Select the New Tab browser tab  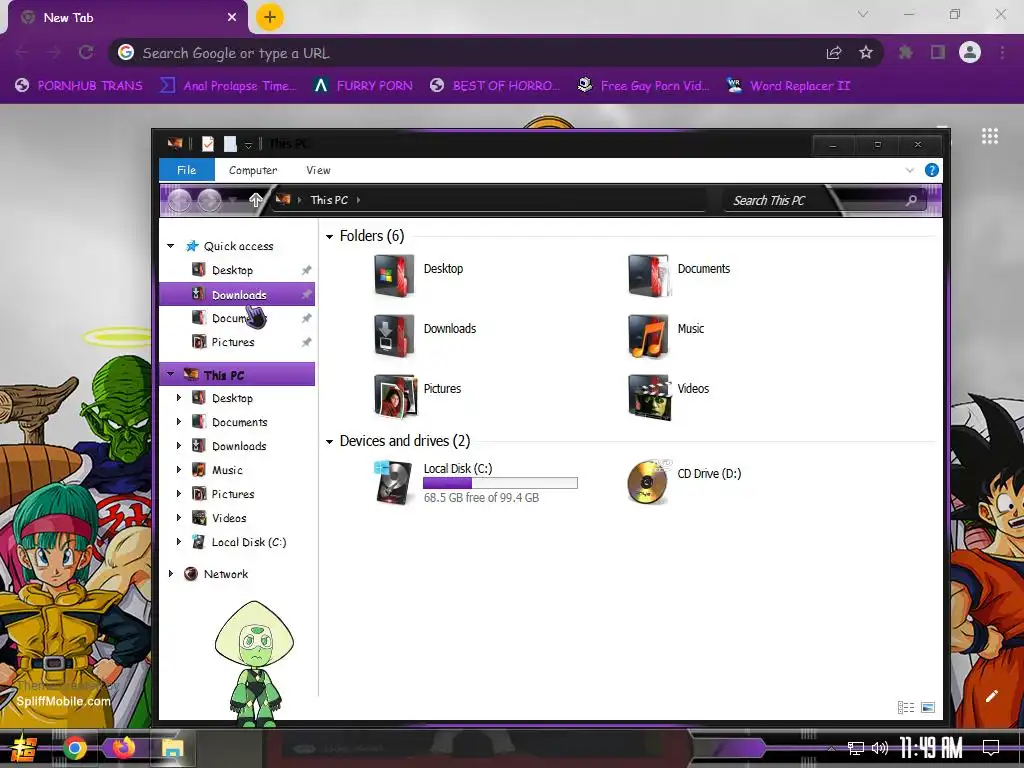[x=127, y=18]
